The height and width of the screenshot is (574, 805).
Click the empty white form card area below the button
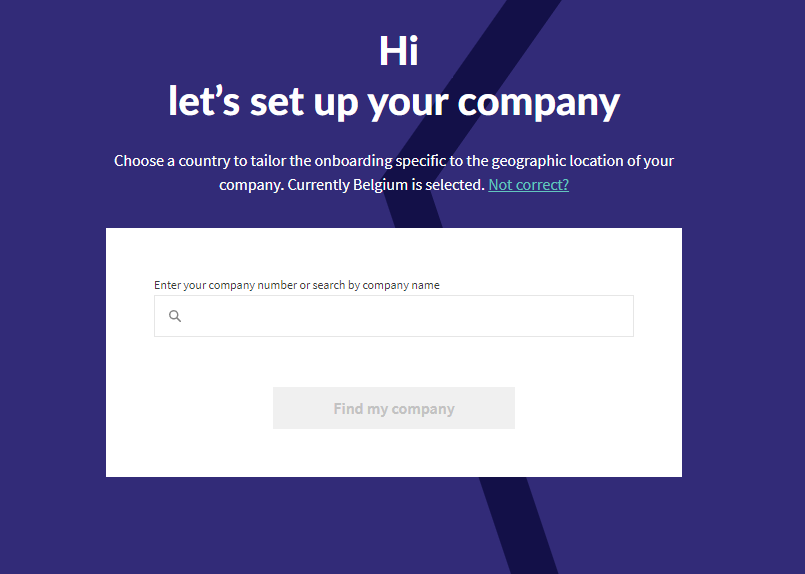click(x=394, y=453)
